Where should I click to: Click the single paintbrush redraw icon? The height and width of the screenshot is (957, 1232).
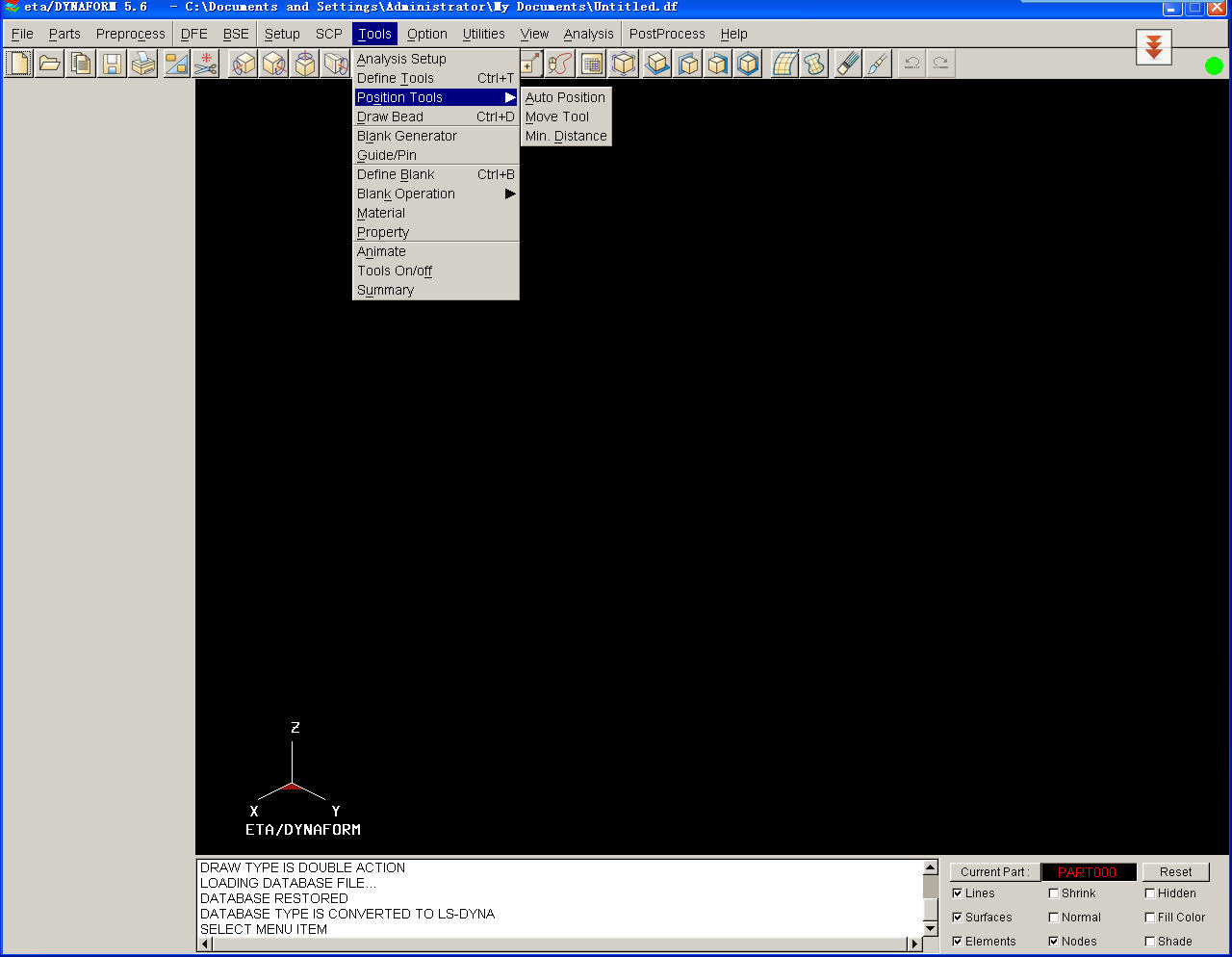tap(878, 65)
